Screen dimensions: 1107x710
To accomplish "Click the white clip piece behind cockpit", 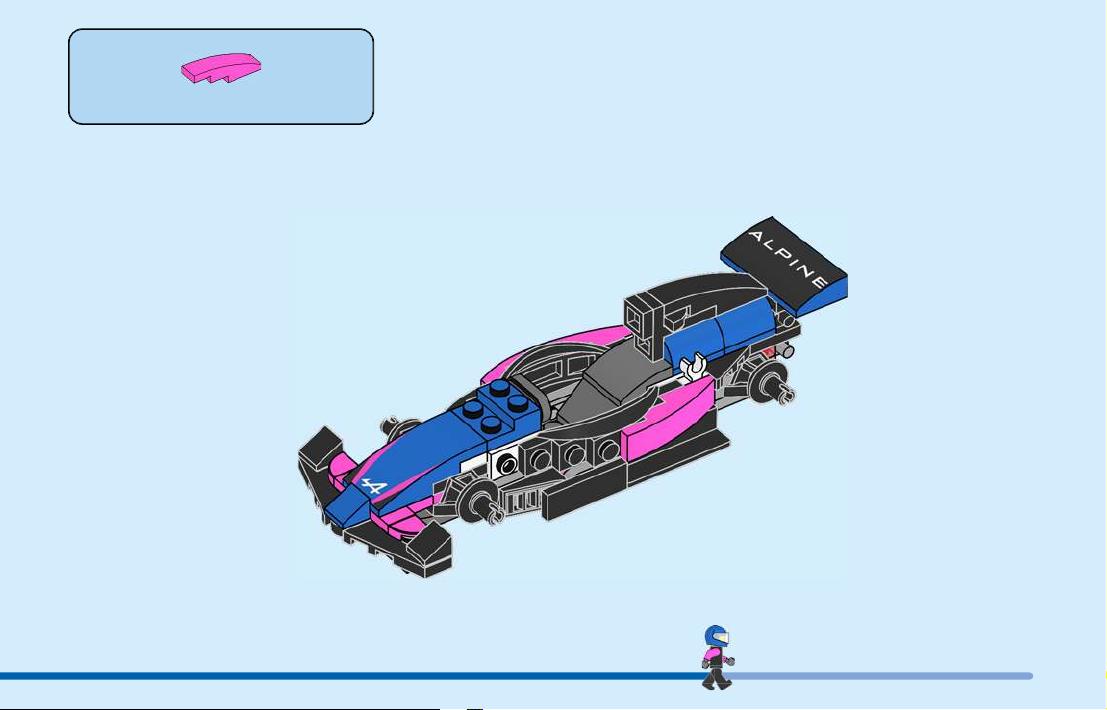I will pyautogui.click(x=694, y=366).
